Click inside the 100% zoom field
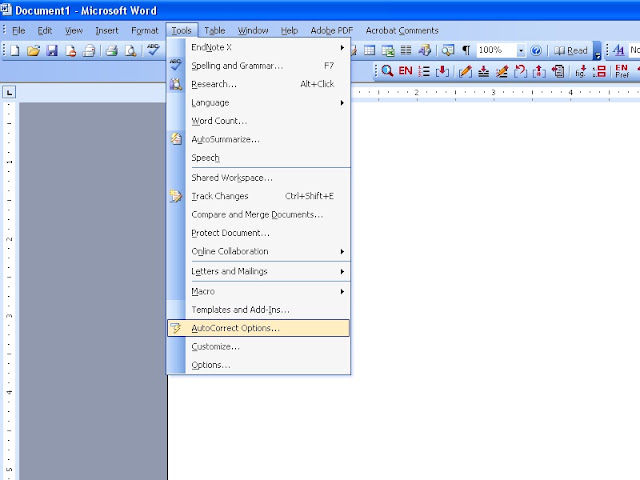Screen dimensions: 640x480 496,50
